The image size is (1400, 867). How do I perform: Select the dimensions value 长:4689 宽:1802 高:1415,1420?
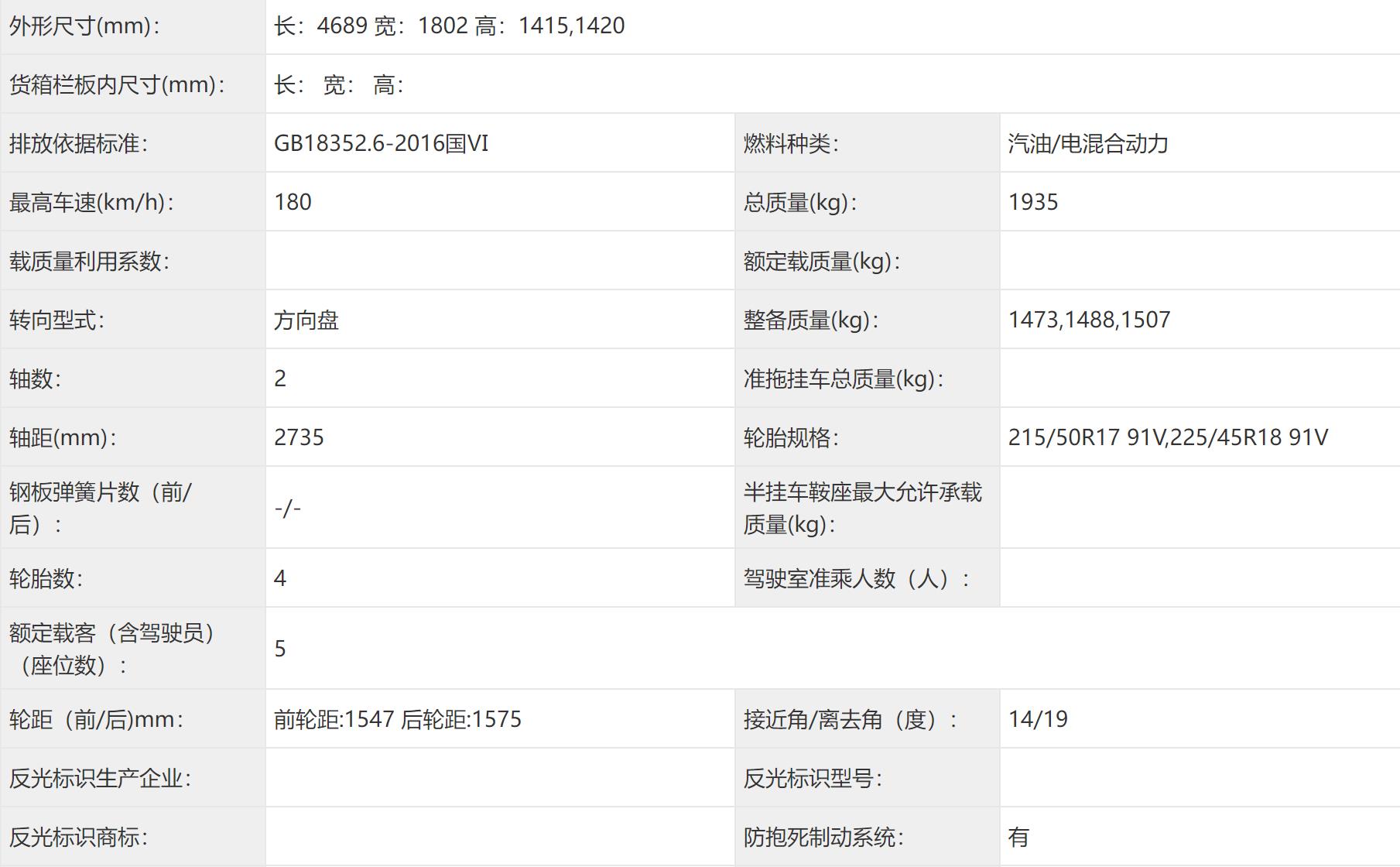click(449, 26)
